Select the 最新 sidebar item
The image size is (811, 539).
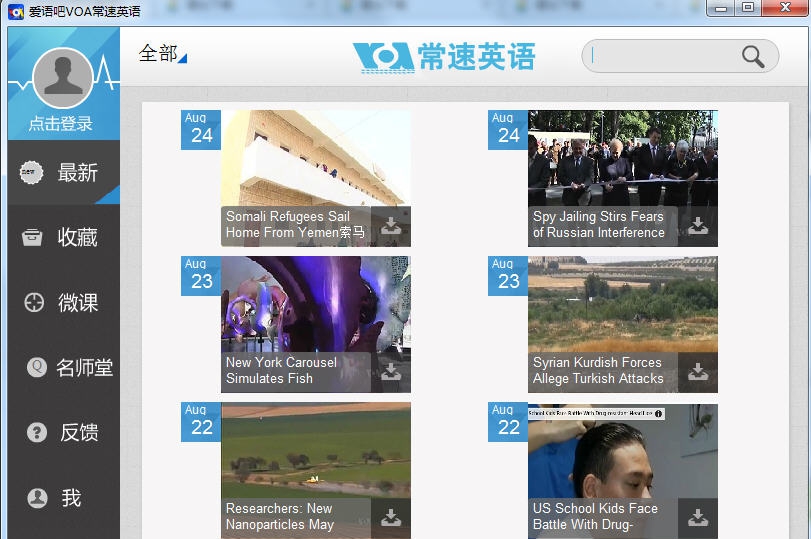[64, 172]
